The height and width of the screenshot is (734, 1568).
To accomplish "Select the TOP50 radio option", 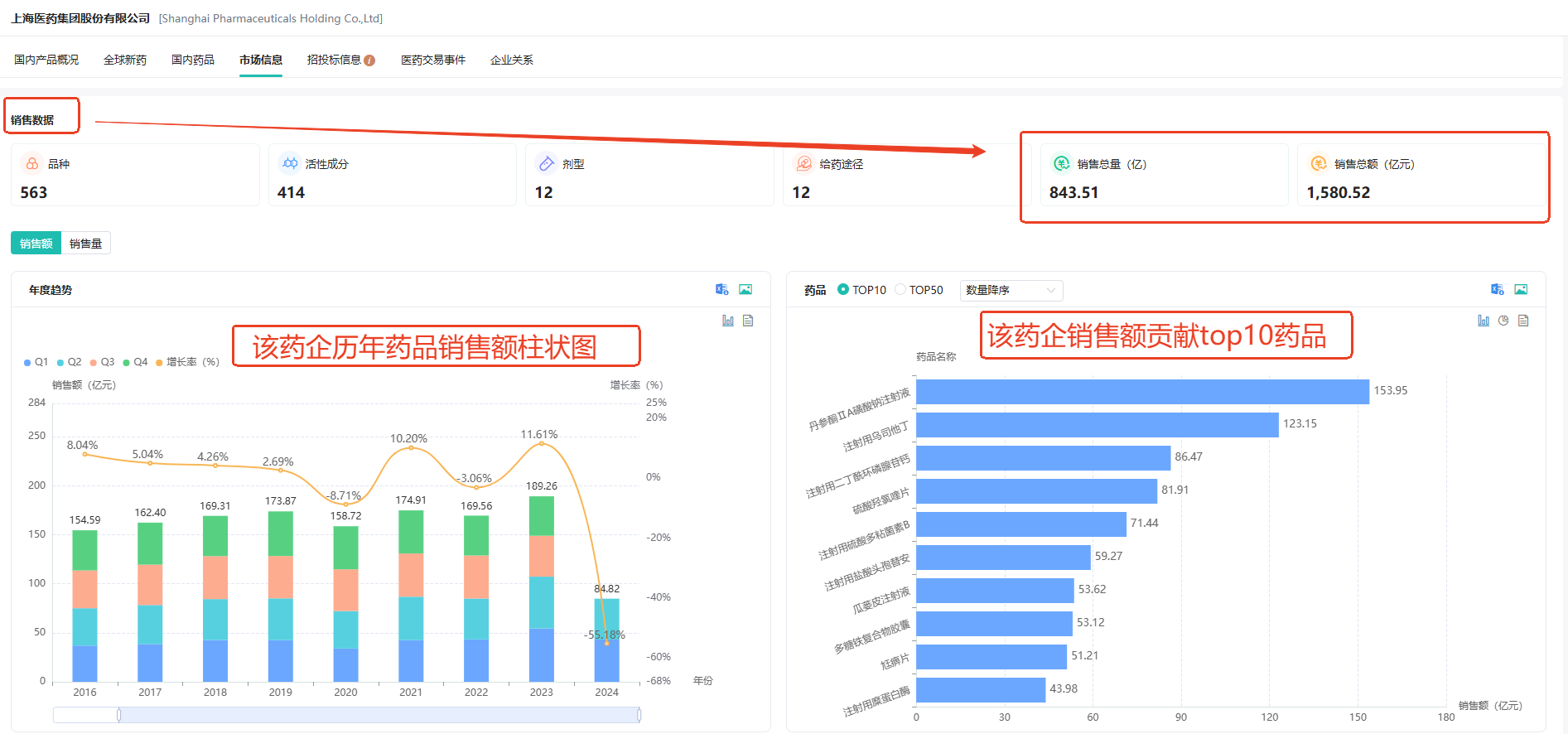I will (900, 290).
